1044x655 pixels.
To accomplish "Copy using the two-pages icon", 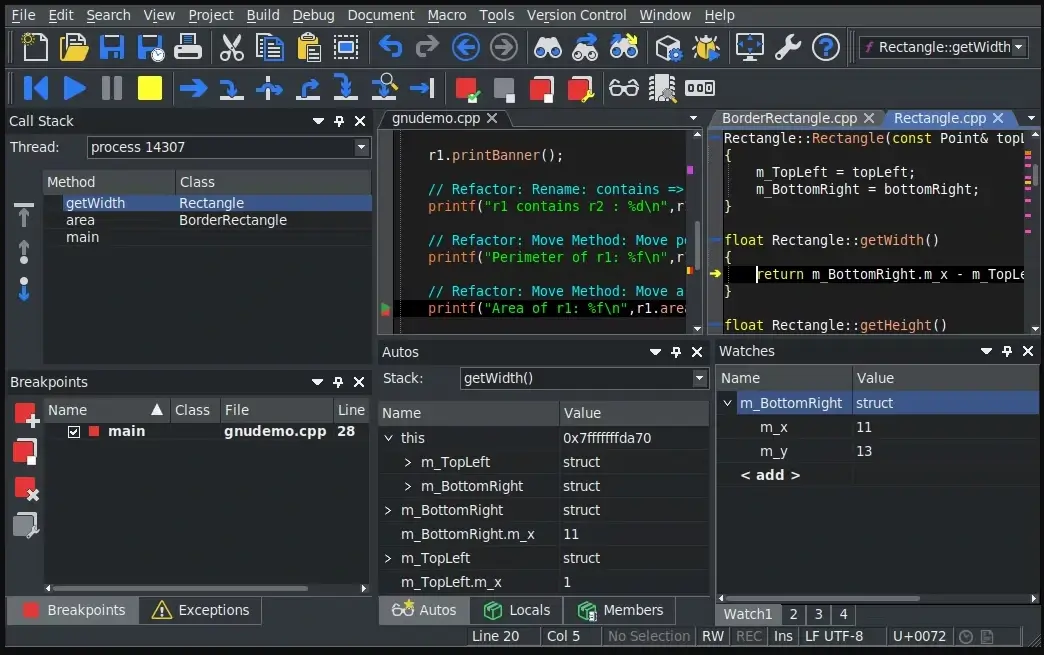I will coord(270,47).
